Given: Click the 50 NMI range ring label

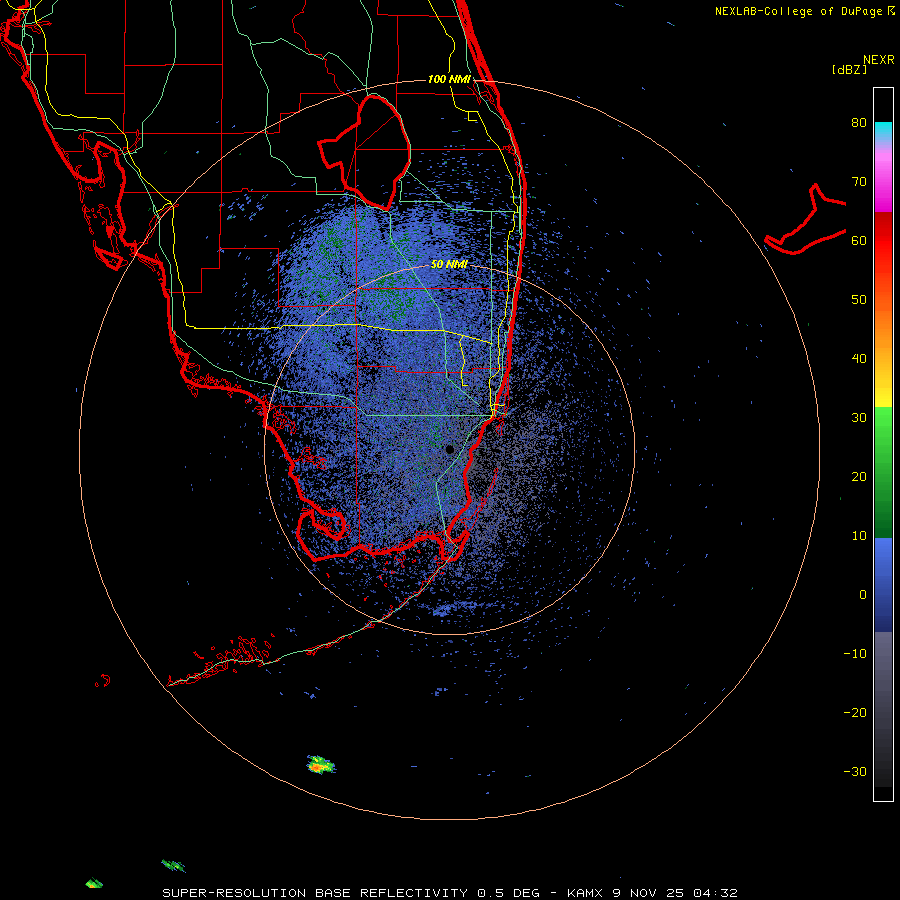Looking at the screenshot, I should pos(449,264).
